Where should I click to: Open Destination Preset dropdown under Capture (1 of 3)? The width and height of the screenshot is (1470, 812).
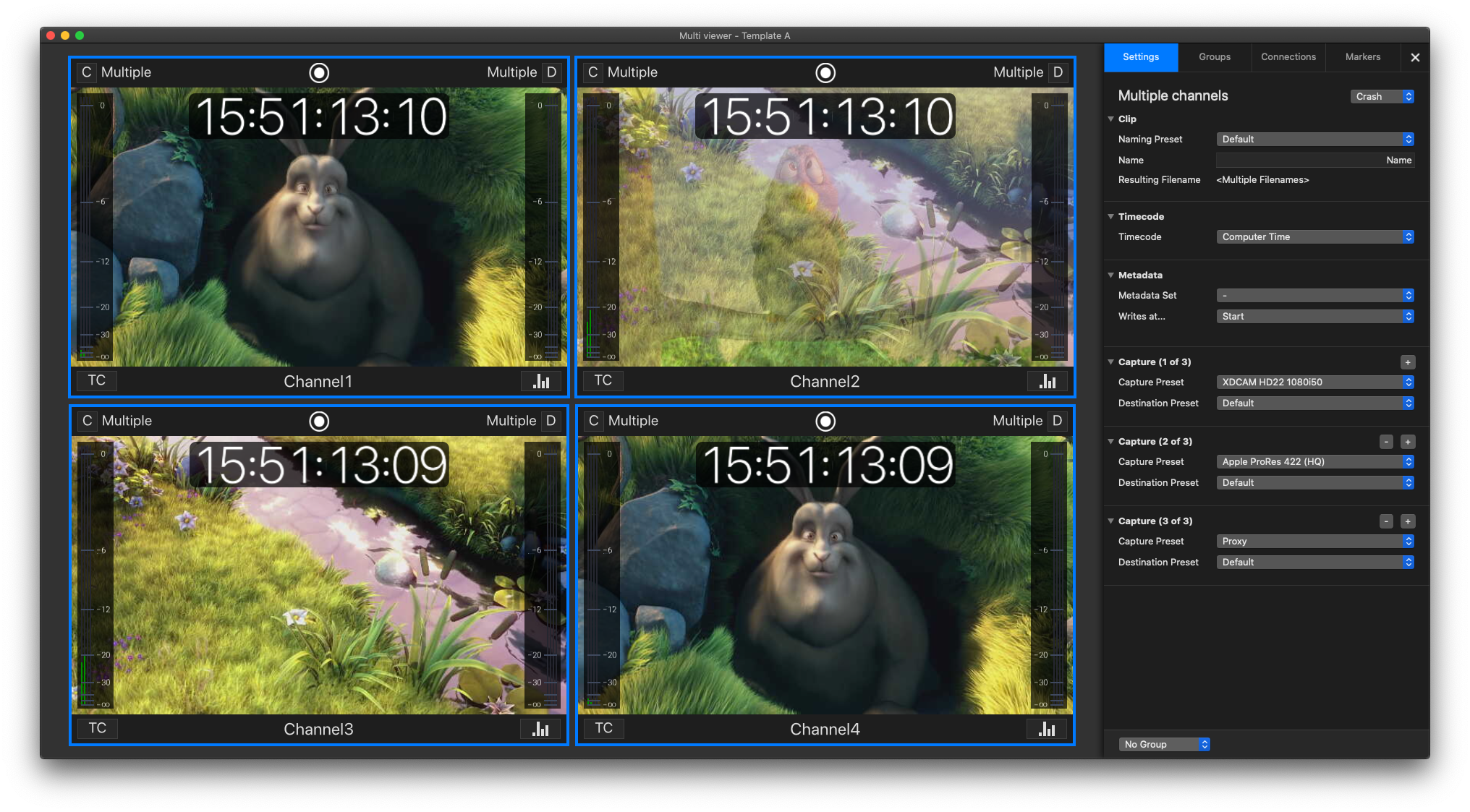tap(1315, 403)
